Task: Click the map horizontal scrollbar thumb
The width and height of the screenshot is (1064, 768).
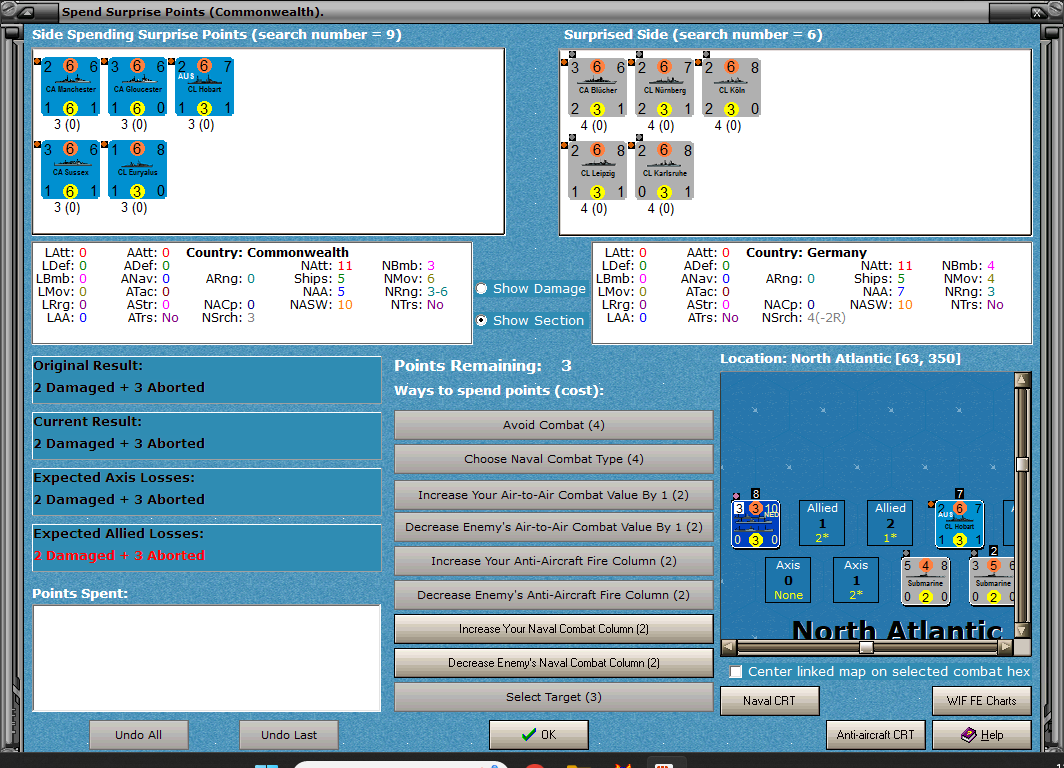Action: [x=866, y=647]
